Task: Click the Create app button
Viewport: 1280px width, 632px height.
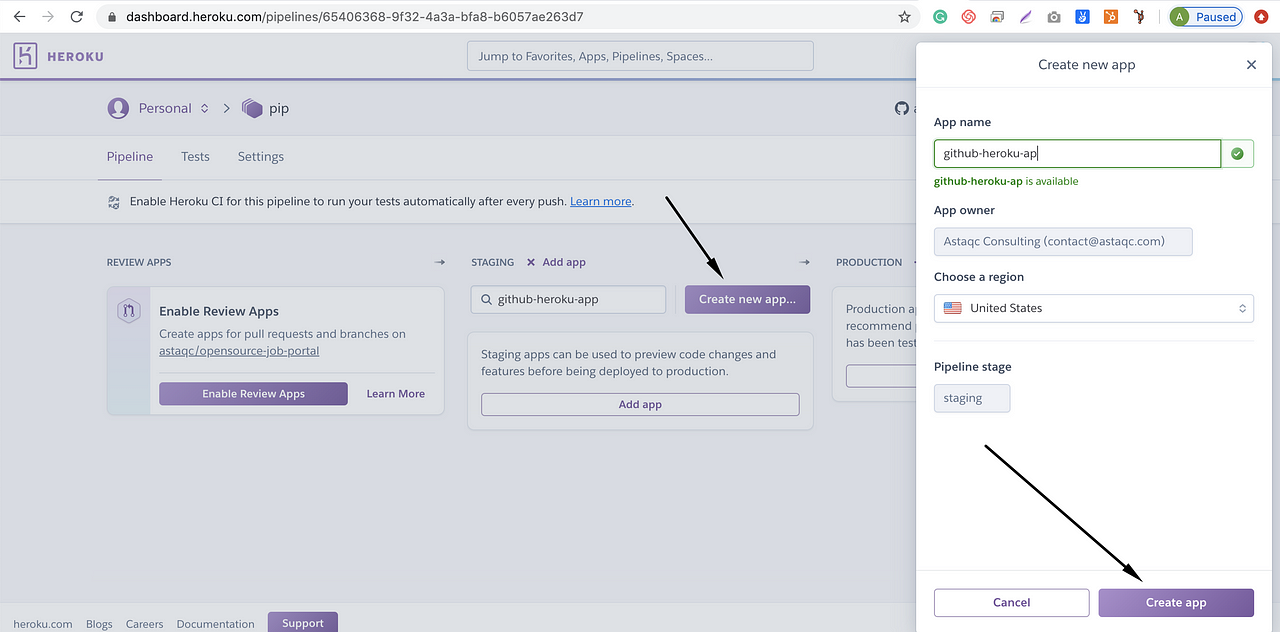Action: (x=1176, y=602)
